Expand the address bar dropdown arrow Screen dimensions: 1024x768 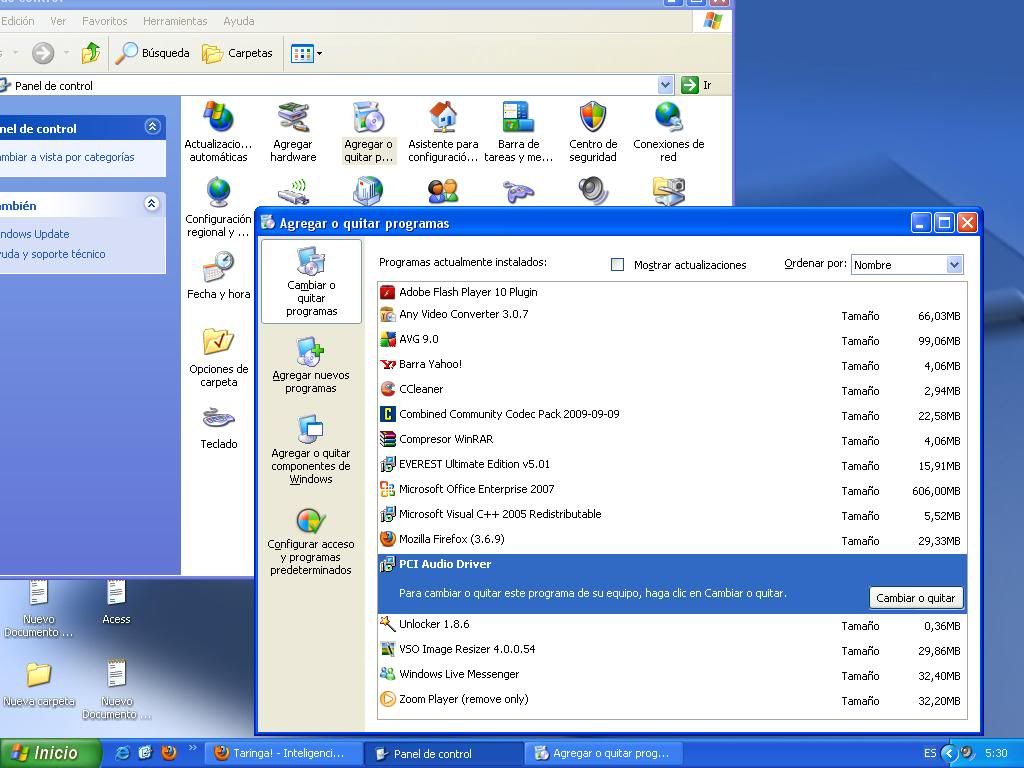tap(665, 85)
